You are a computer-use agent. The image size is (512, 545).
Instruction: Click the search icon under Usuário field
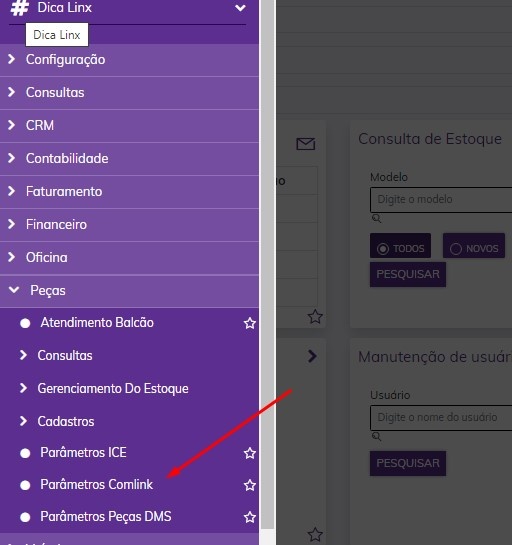(x=376, y=436)
